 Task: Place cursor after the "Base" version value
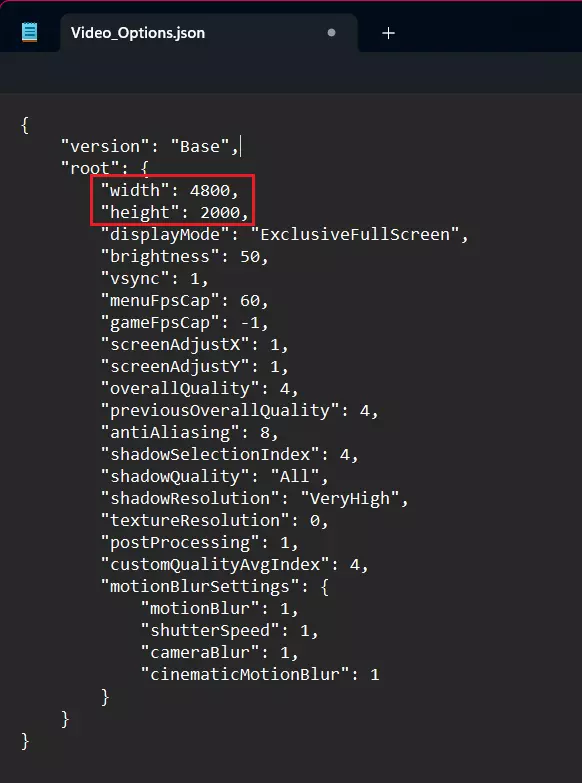tap(240, 147)
